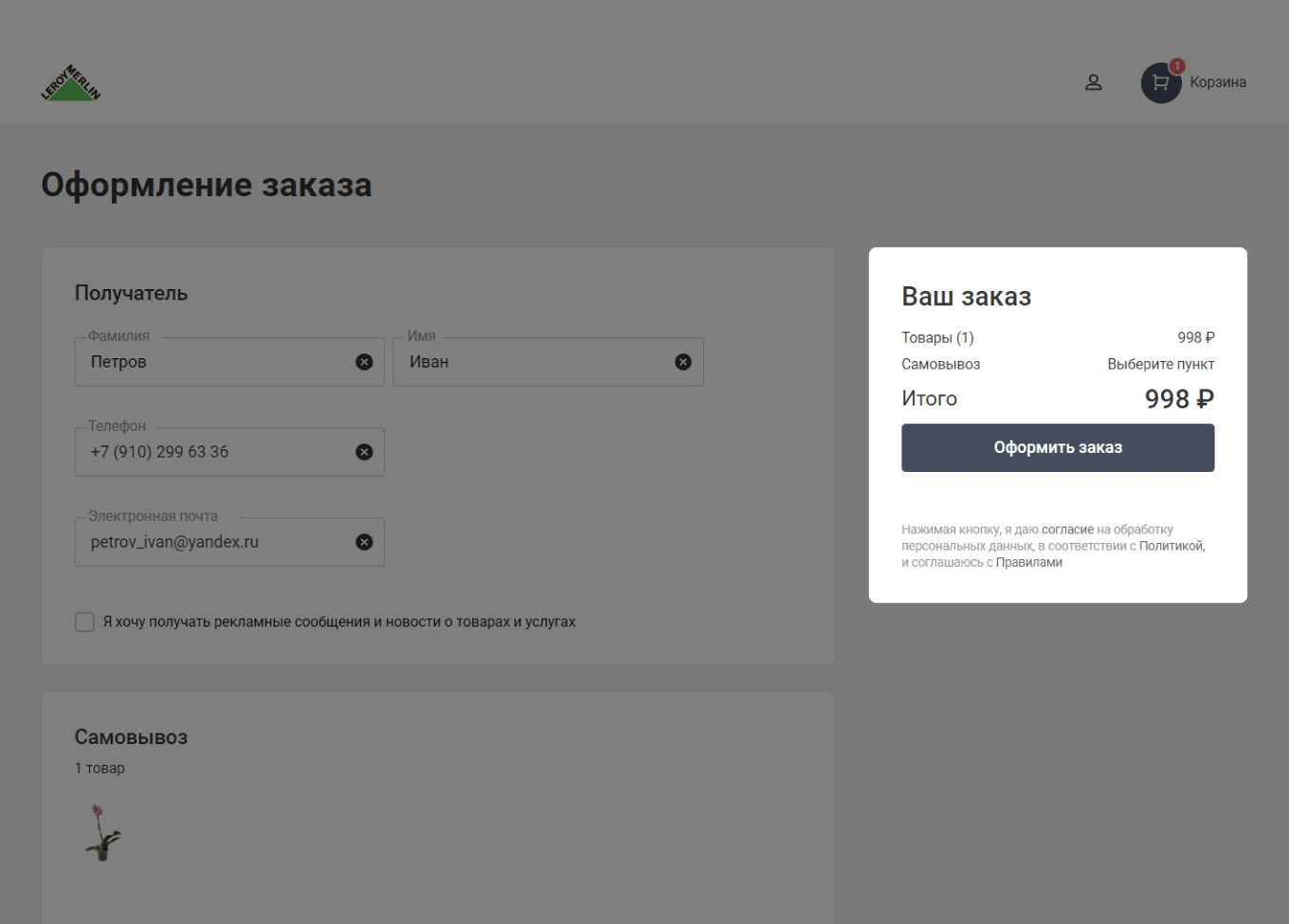Click the shopping cart icon
Viewport: 1289px width, 924px height.
[1158, 83]
